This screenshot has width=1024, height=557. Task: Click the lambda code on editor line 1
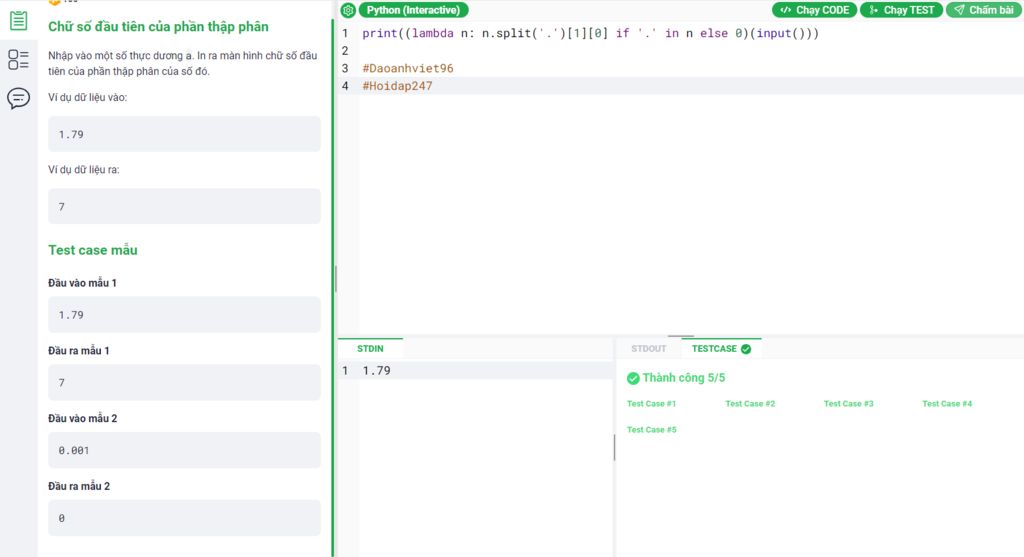point(590,33)
